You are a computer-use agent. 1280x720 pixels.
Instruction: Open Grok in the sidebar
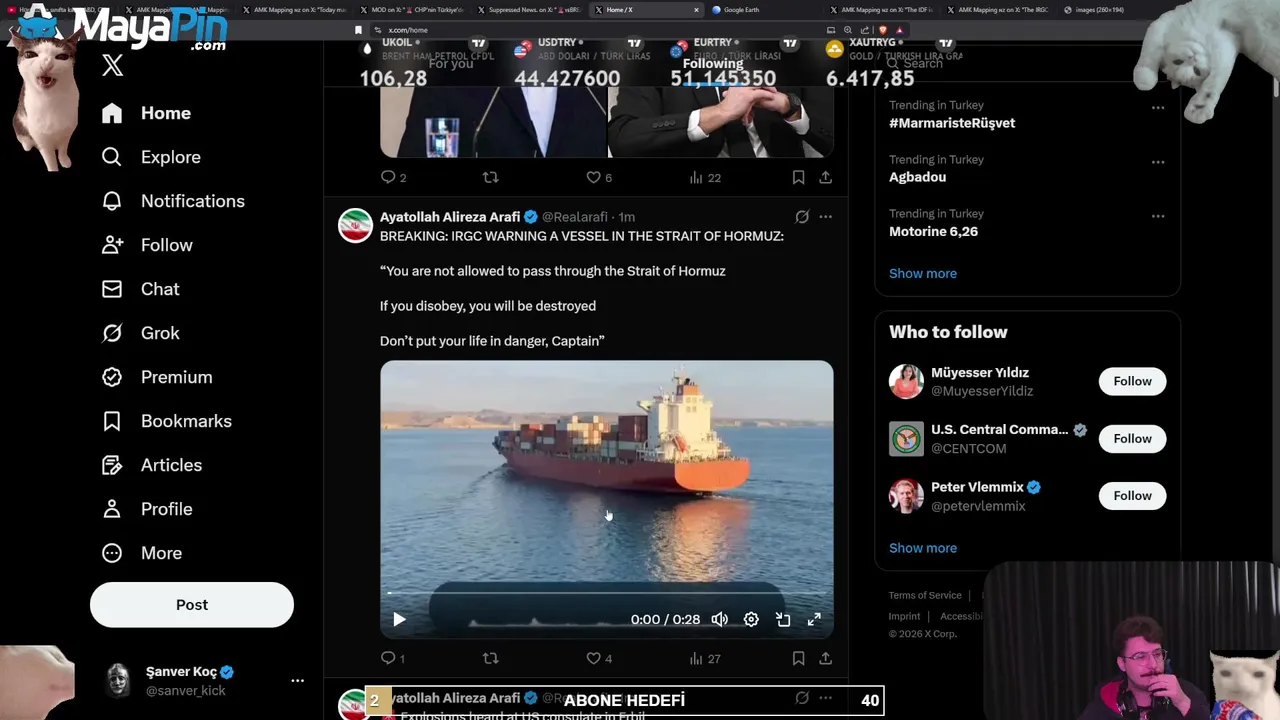click(140, 333)
